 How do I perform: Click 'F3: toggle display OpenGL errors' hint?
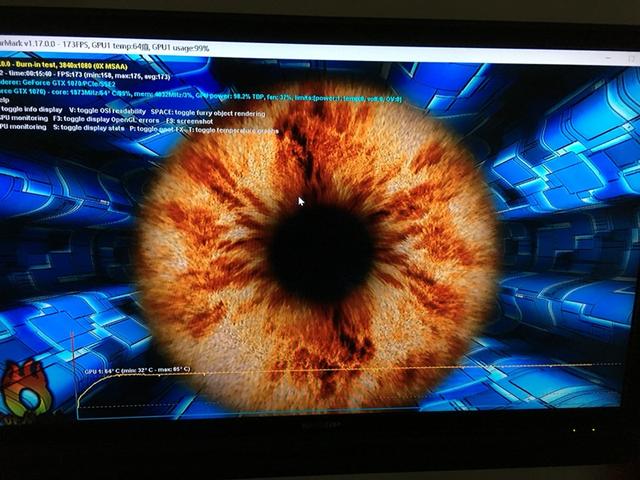(x=106, y=120)
